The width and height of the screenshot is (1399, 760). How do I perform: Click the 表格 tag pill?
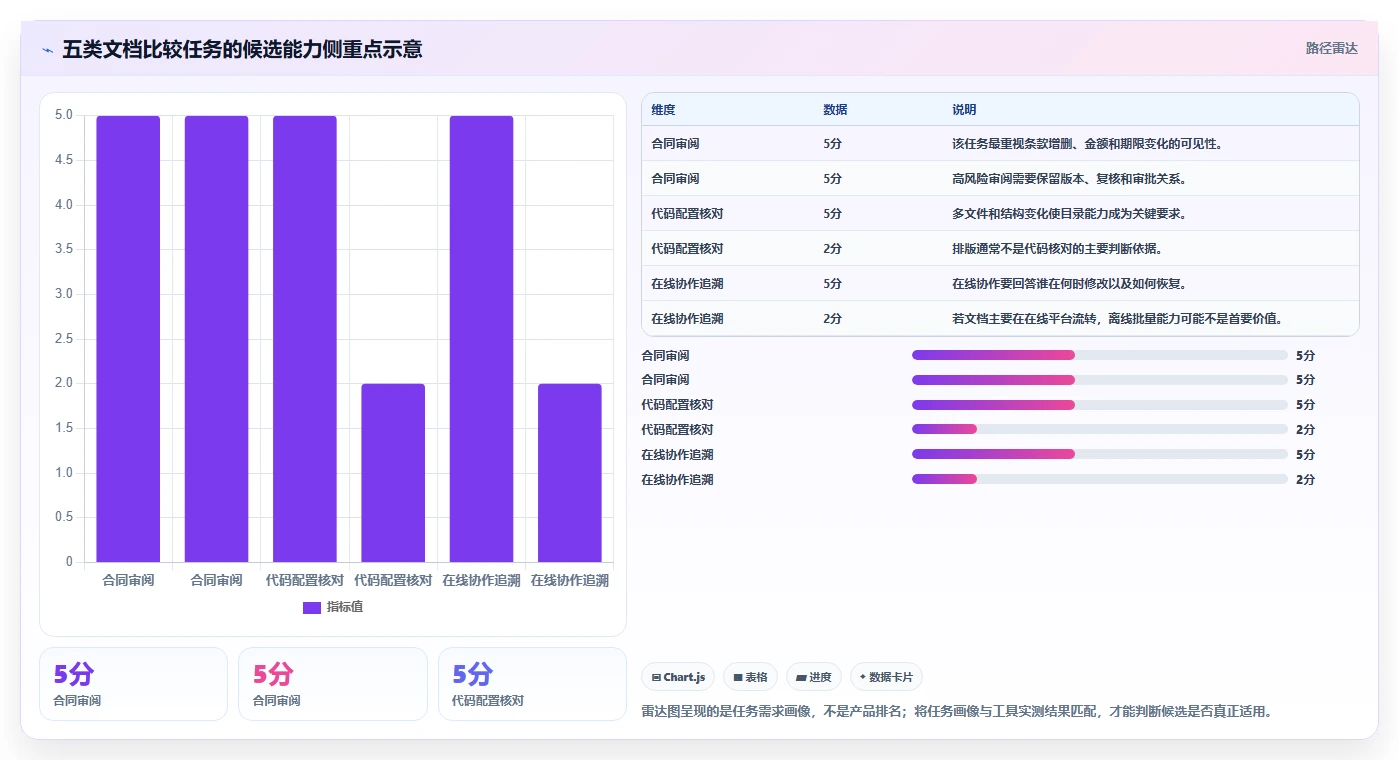pyautogui.click(x=750, y=677)
